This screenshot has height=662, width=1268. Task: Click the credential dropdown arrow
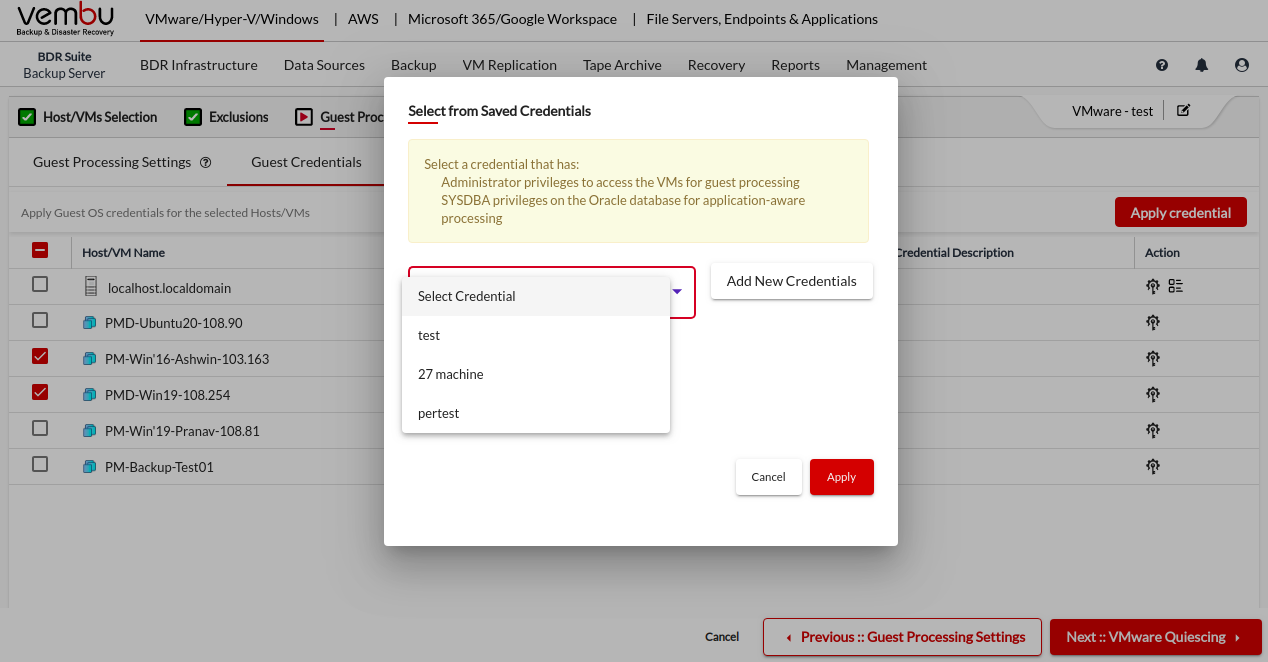click(x=677, y=291)
